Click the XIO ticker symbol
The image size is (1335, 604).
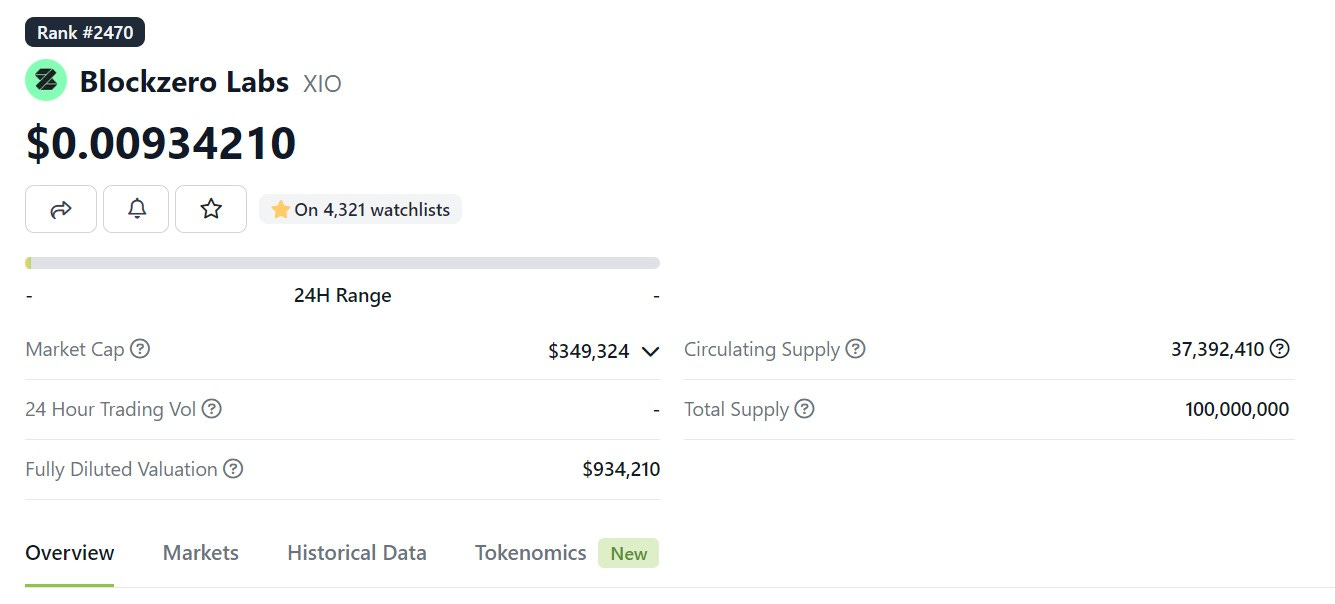(x=323, y=83)
